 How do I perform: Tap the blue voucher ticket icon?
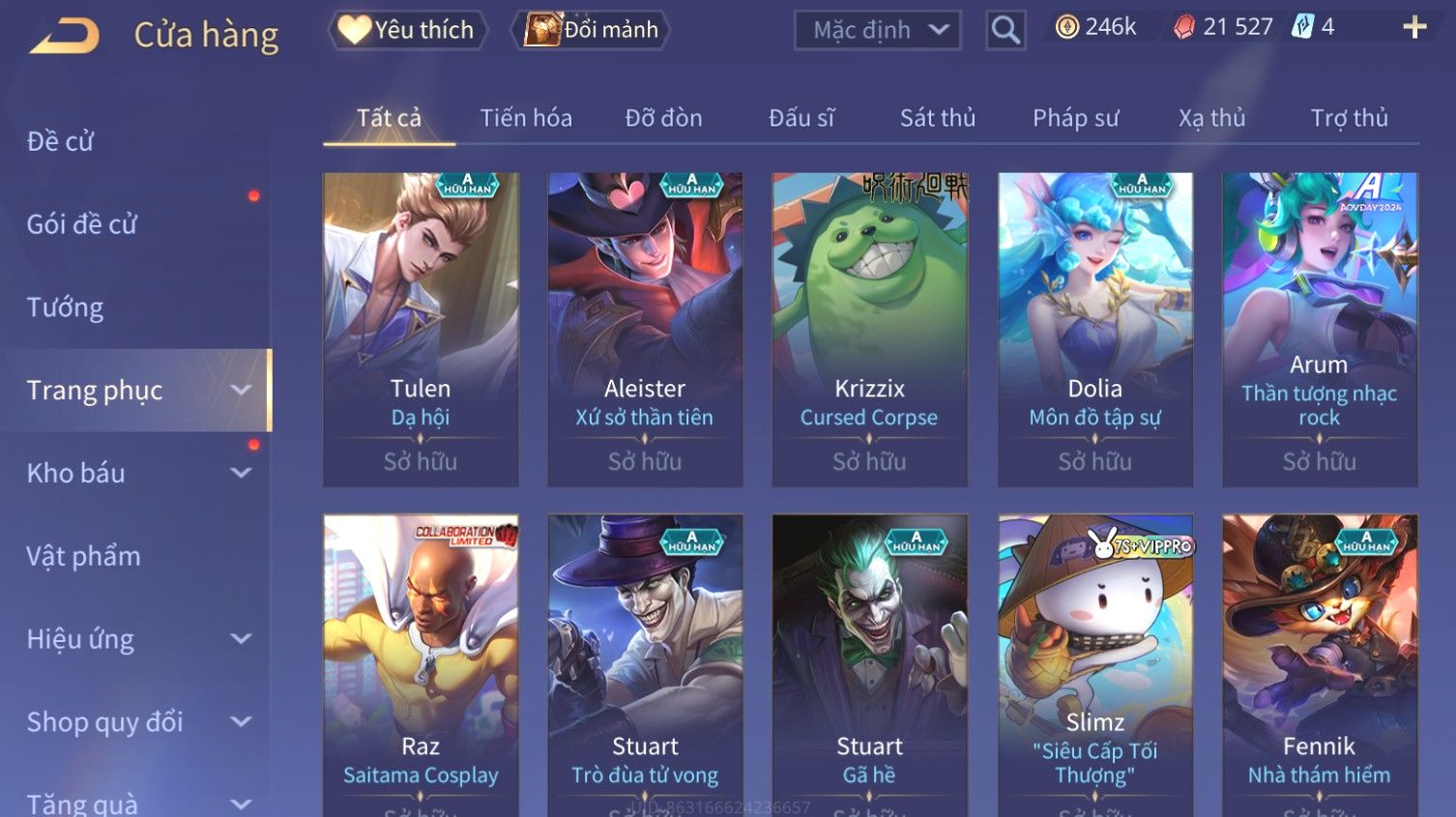point(1303,27)
